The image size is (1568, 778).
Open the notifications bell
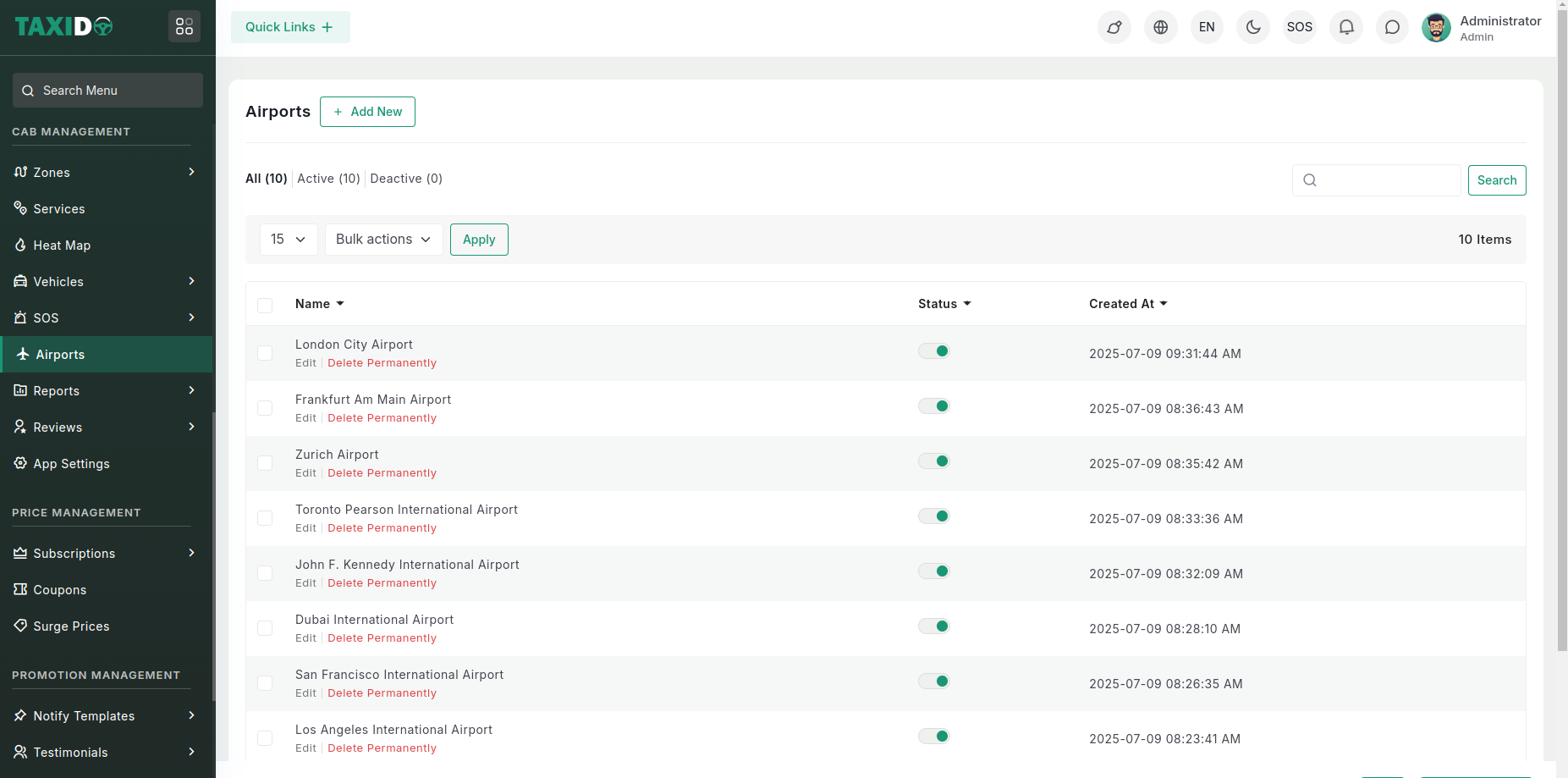pos(1345,27)
